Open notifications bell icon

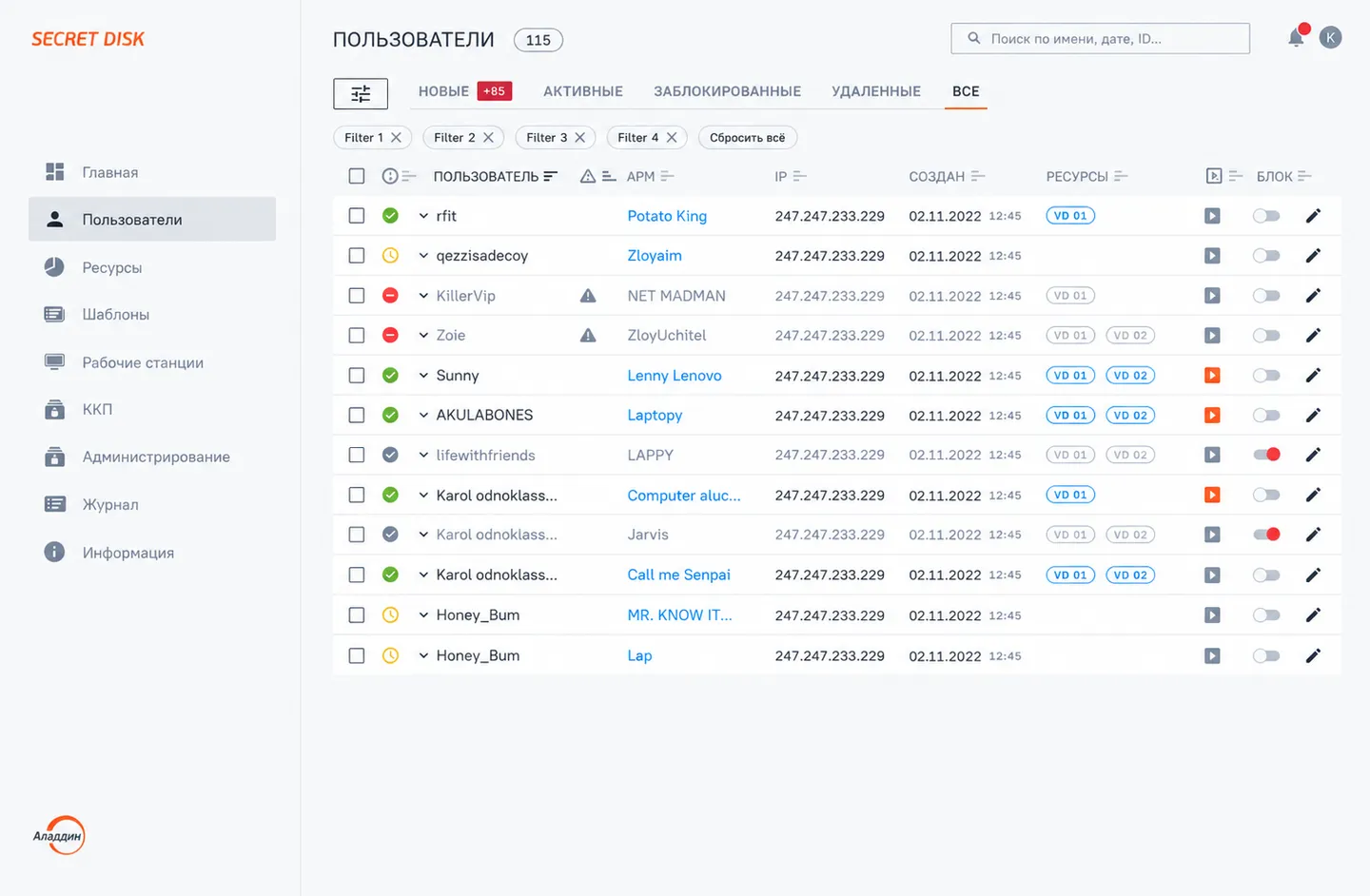click(1296, 38)
